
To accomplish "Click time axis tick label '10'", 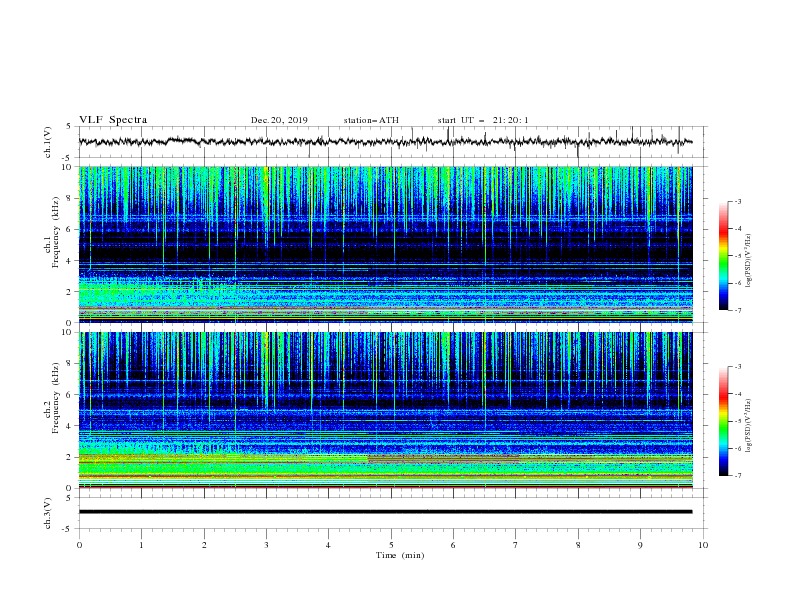I will point(703,545).
